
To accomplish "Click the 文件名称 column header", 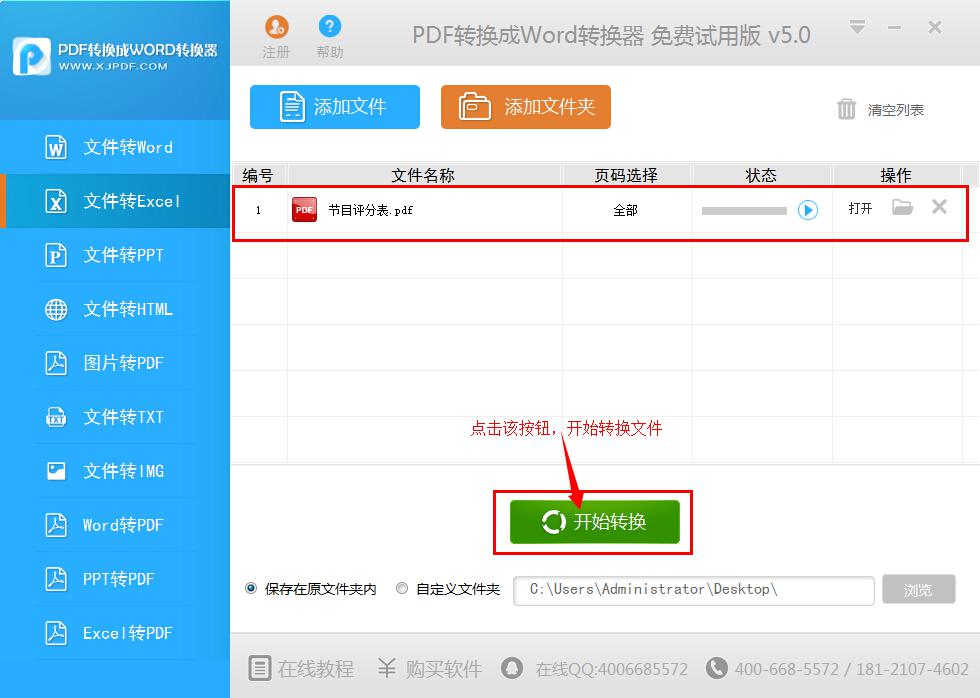I will (x=424, y=175).
